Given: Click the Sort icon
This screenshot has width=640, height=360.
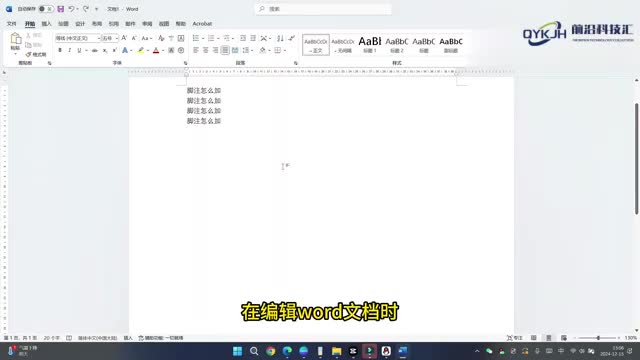Looking at the screenshot, I should 280,38.
